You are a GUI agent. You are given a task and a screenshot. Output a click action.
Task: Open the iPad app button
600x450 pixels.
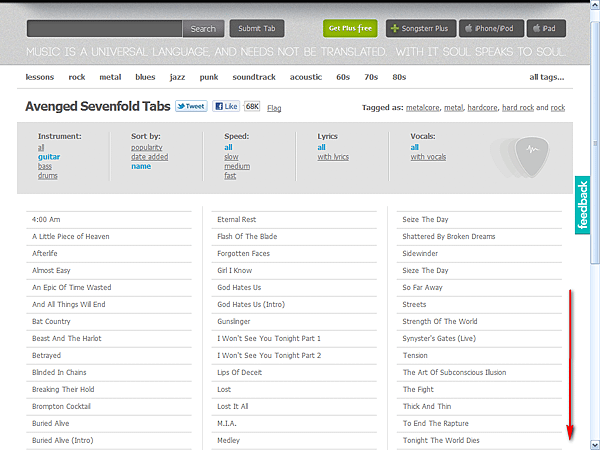(546, 28)
